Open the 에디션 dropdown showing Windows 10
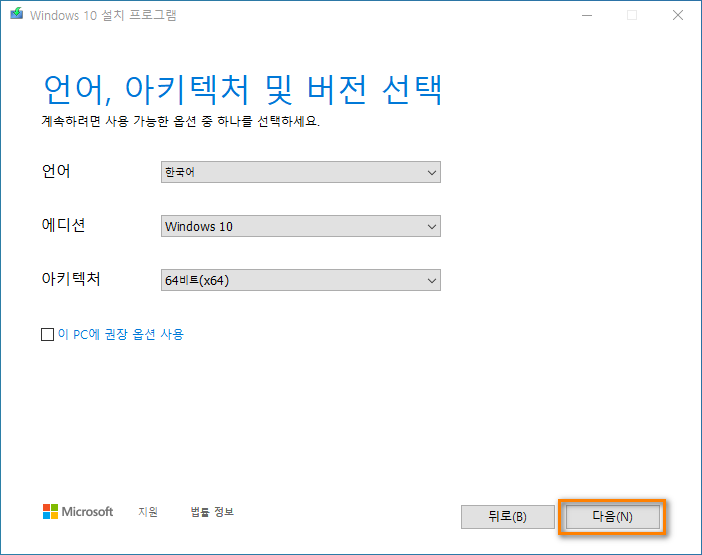Screen dimensions: 702x555 point(301,226)
